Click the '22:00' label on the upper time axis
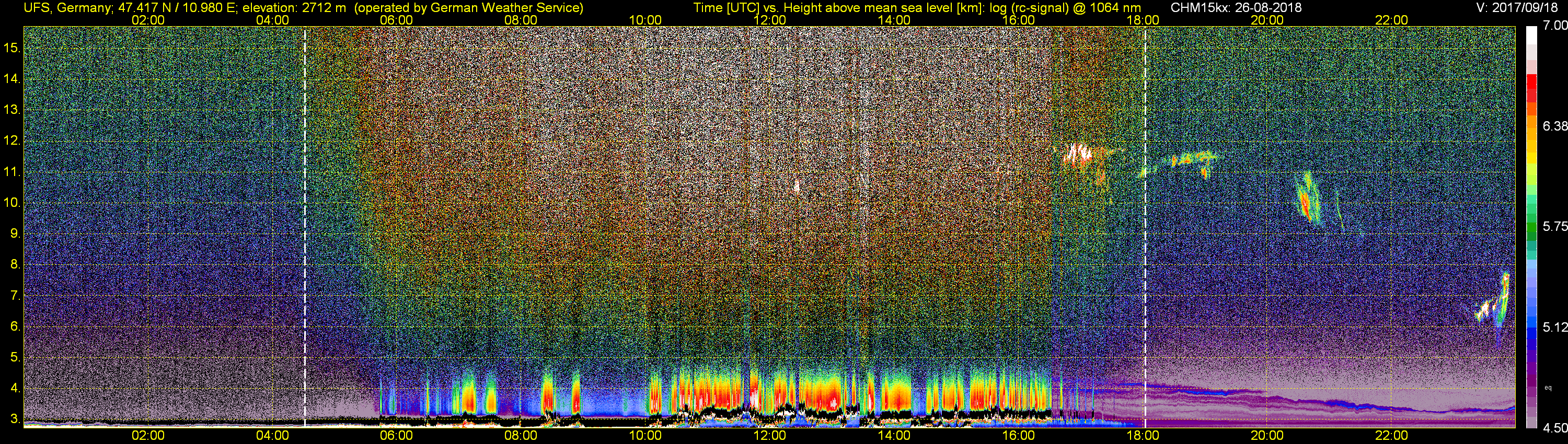Viewport: 1568px width, 444px height. (1391, 20)
